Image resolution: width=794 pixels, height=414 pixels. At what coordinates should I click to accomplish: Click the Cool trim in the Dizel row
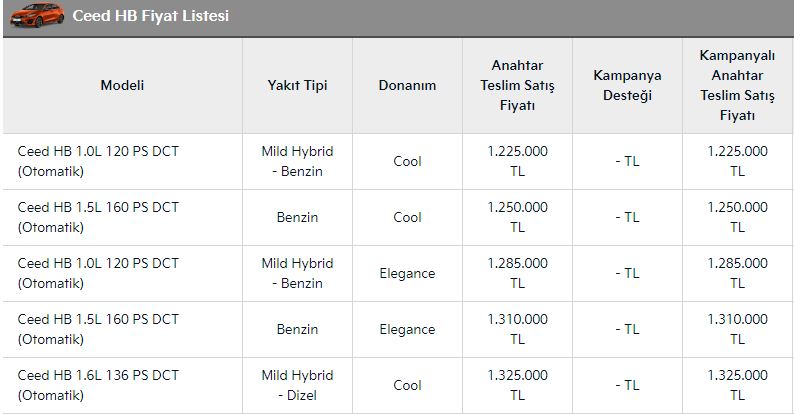[407, 385]
